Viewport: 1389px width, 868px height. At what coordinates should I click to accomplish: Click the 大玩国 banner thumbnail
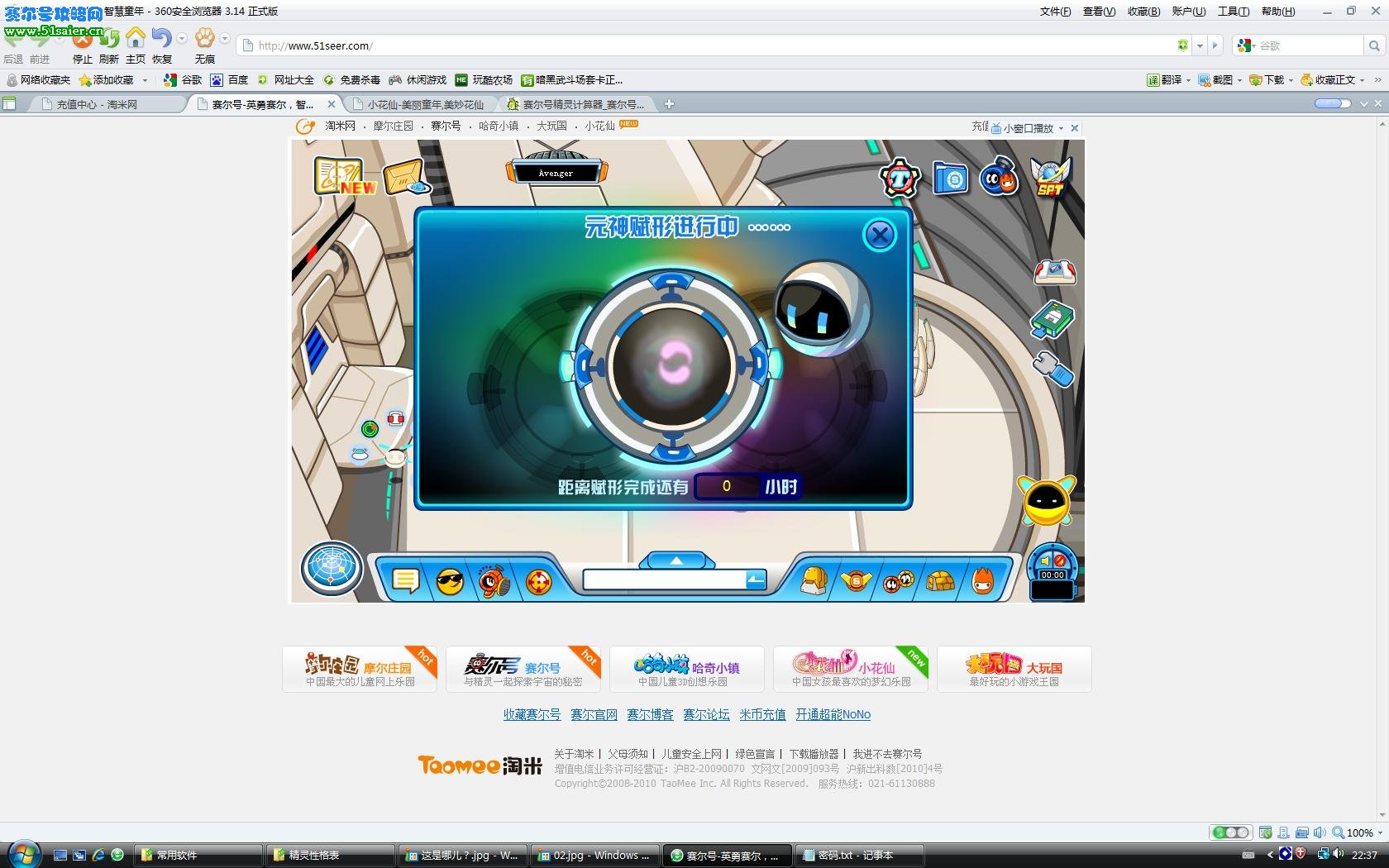tap(1014, 669)
